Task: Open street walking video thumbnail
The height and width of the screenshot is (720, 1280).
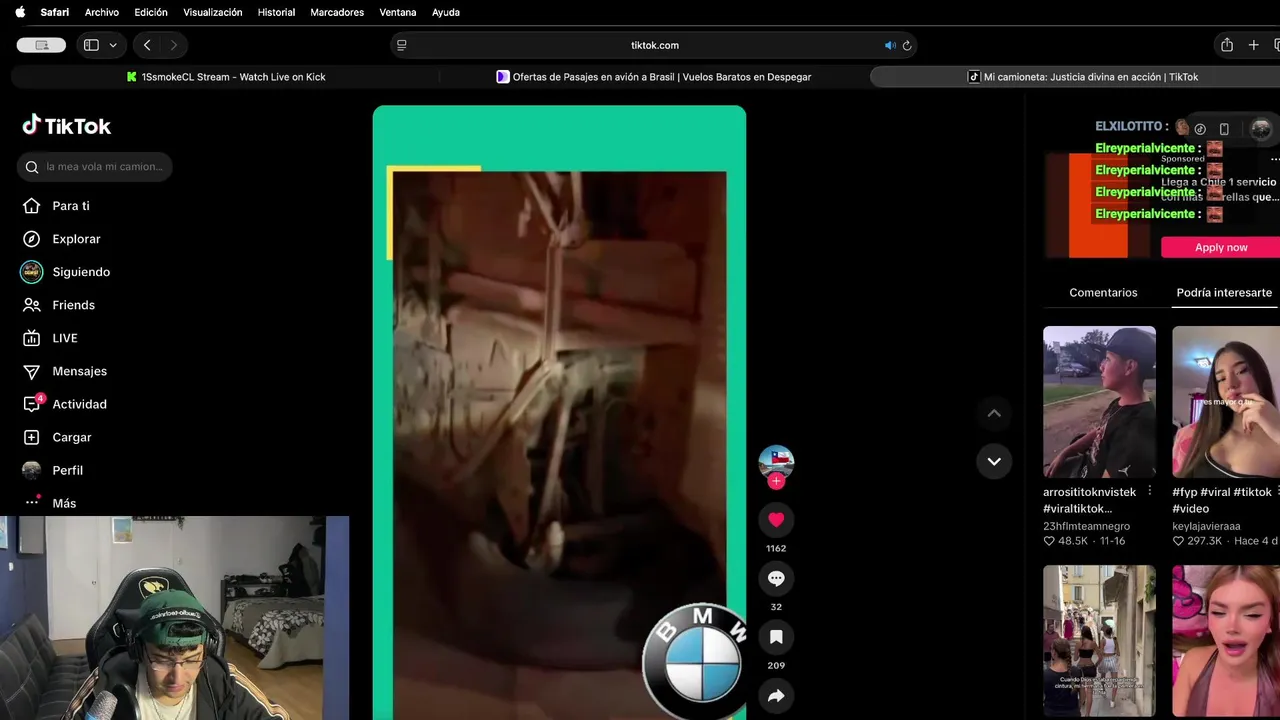Action: click(x=1099, y=641)
